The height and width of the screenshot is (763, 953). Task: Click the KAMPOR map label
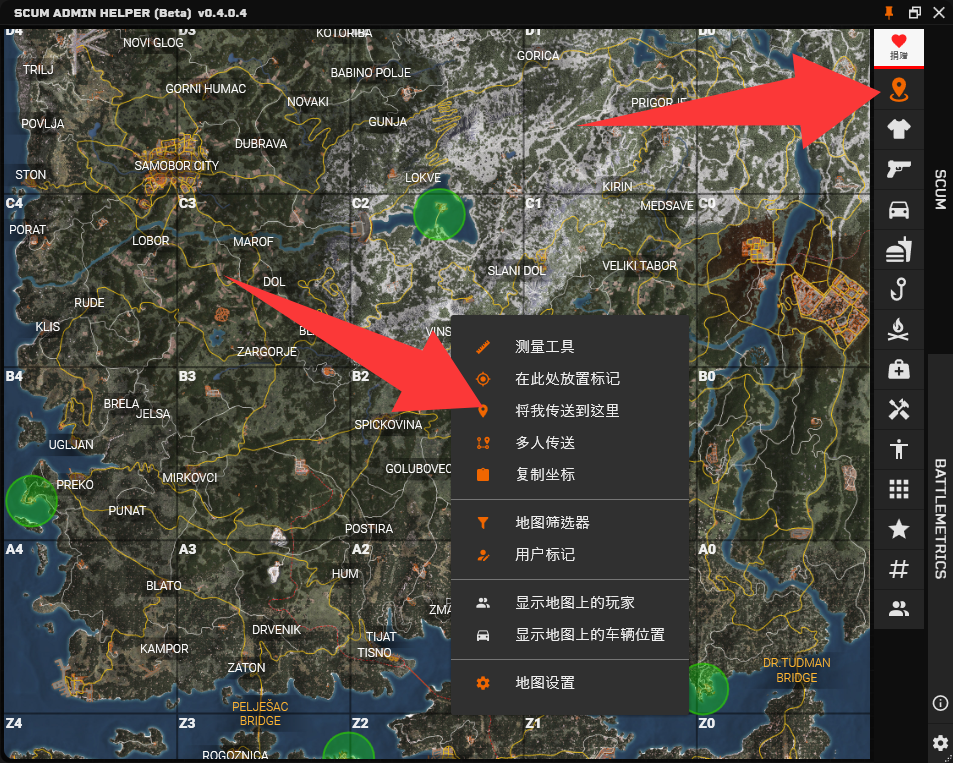pos(164,649)
